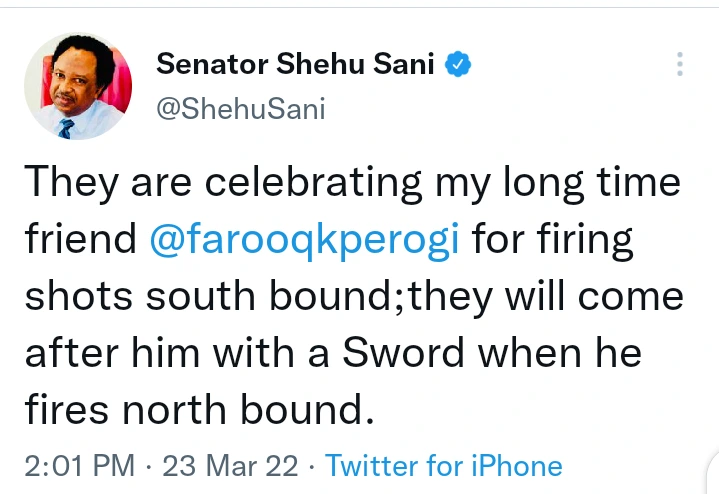Click the blue verified badge
Screen dimensions: 719x494
458,65
